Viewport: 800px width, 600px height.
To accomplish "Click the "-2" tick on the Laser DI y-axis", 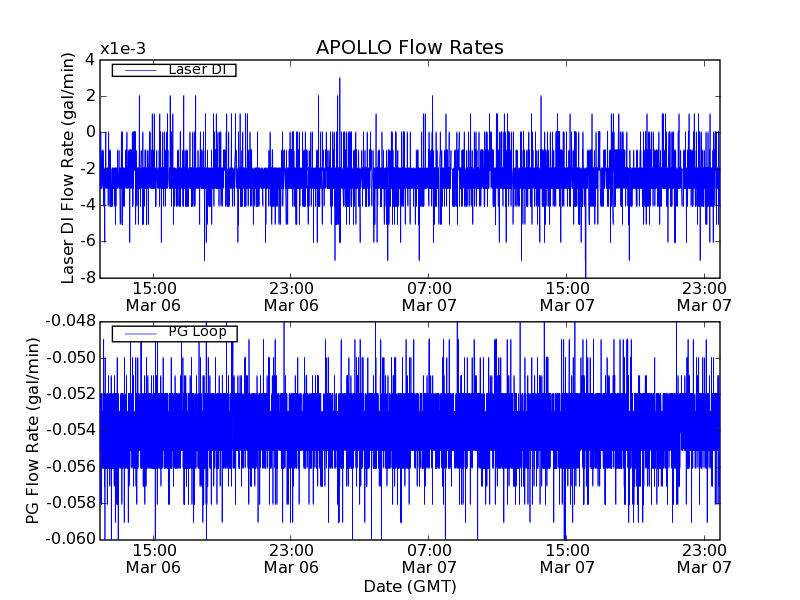I will [x=87, y=169].
